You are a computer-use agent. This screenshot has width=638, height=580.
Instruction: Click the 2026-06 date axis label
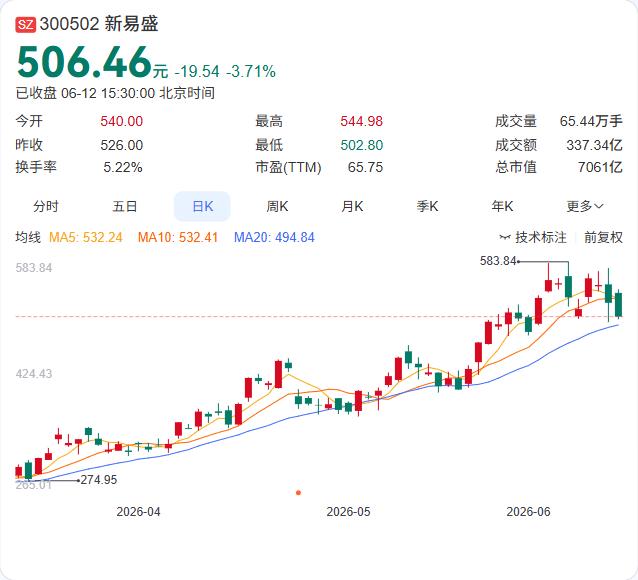(528, 512)
